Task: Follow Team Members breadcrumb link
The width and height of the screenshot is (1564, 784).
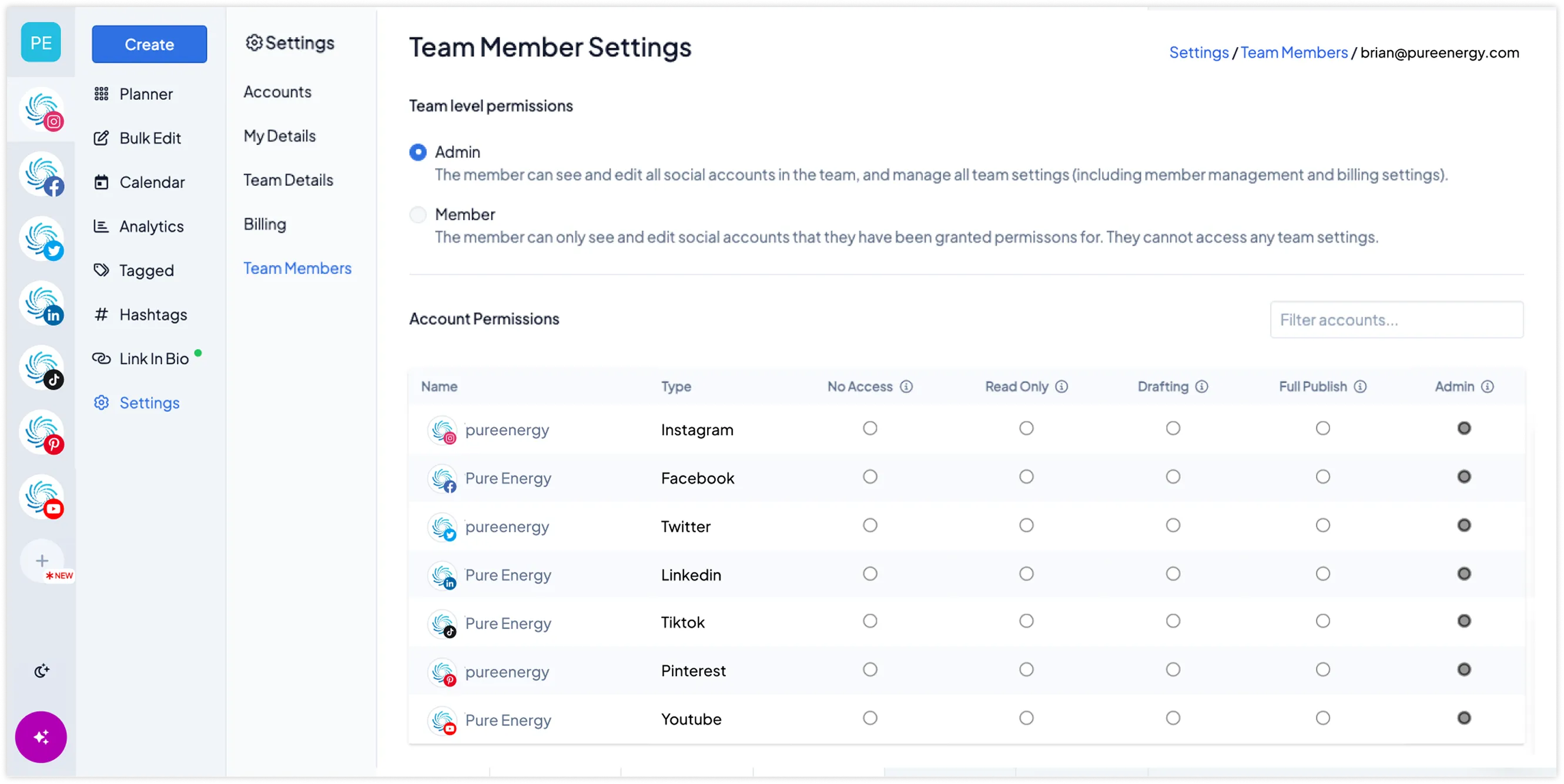Action: click(x=1294, y=53)
